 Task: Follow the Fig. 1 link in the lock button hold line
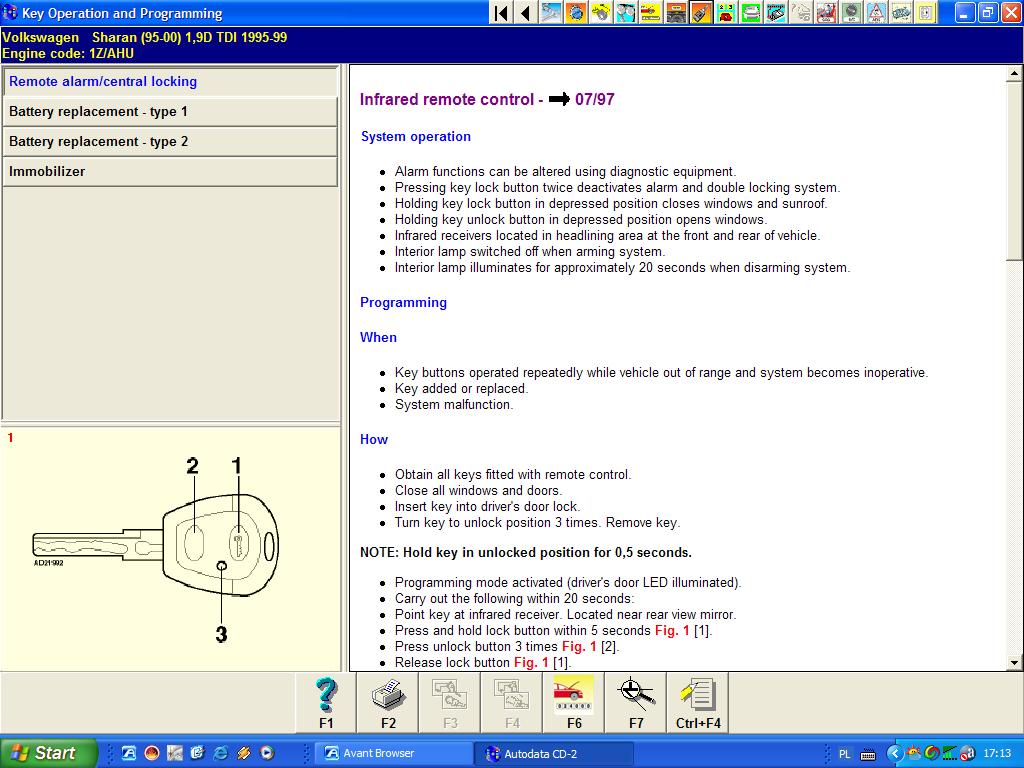tap(672, 631)
